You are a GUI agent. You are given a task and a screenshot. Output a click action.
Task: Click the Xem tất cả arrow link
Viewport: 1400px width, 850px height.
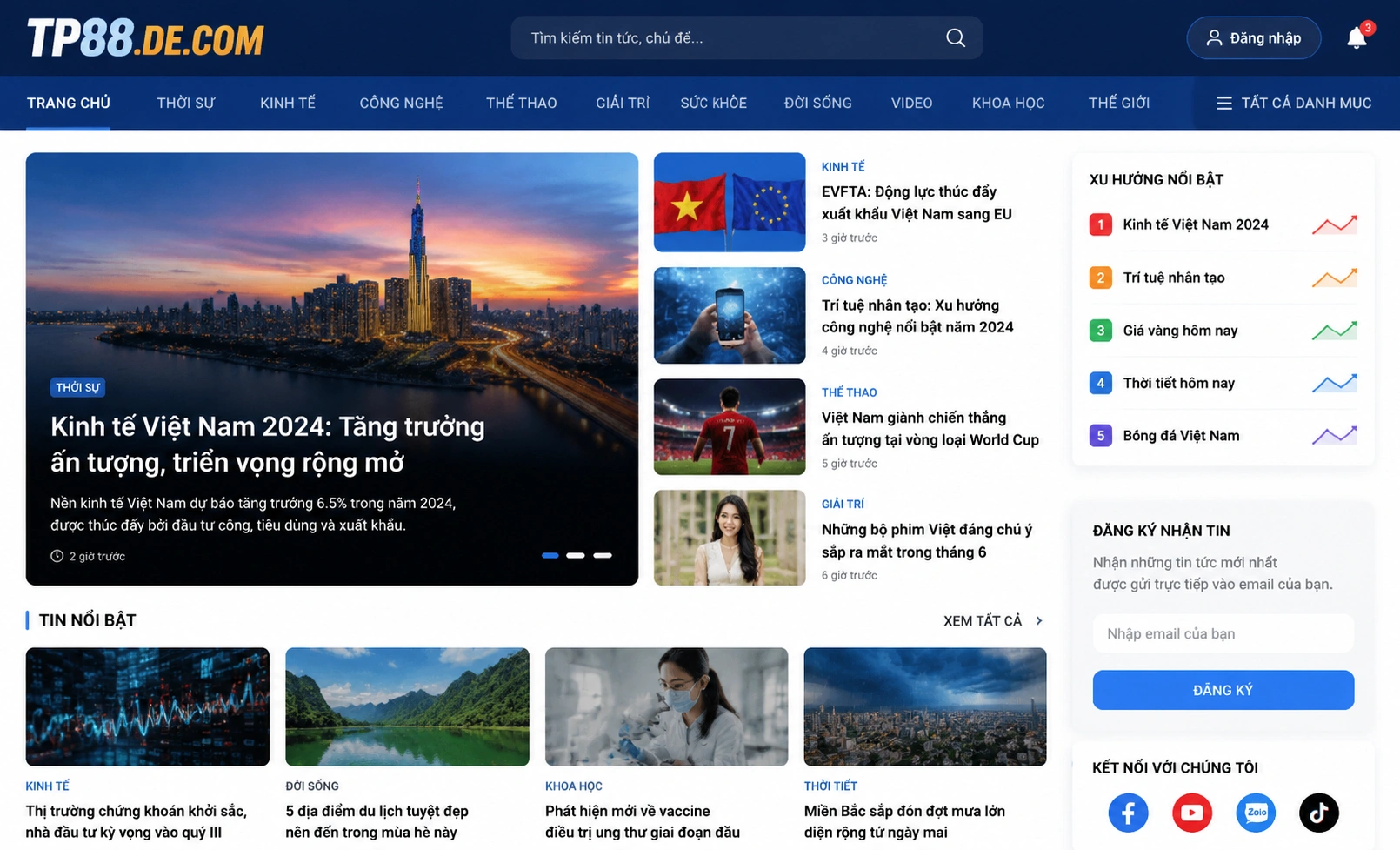pos(993,620)
